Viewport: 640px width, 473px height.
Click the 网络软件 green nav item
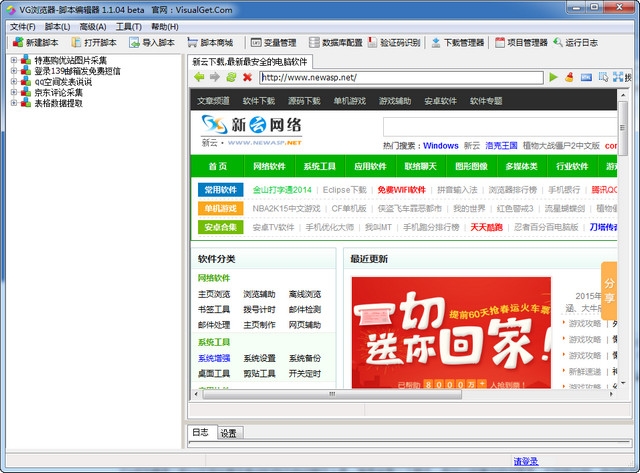coord(269,166)
